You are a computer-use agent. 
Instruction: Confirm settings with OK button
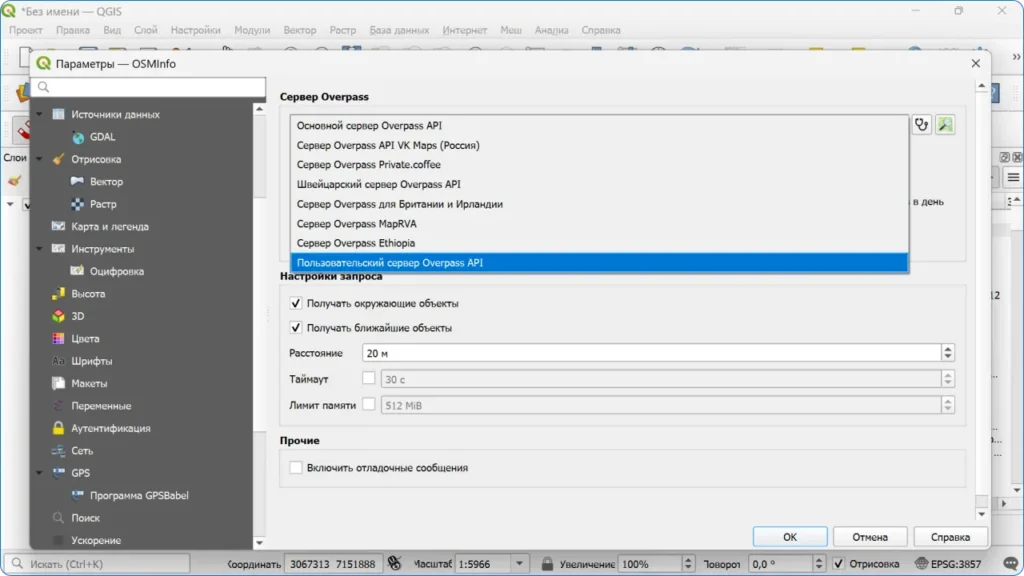pyautogui.click(x=790, y=537)
